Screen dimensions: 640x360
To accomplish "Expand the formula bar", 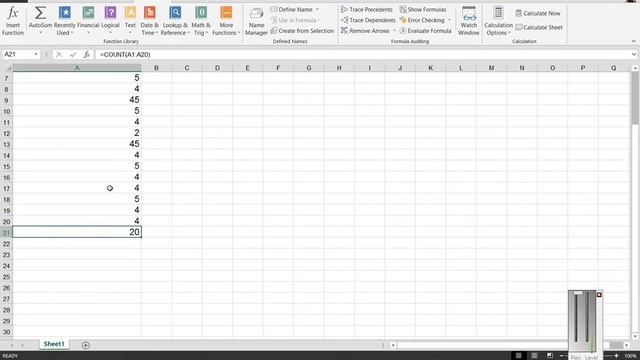I will 633,54.
